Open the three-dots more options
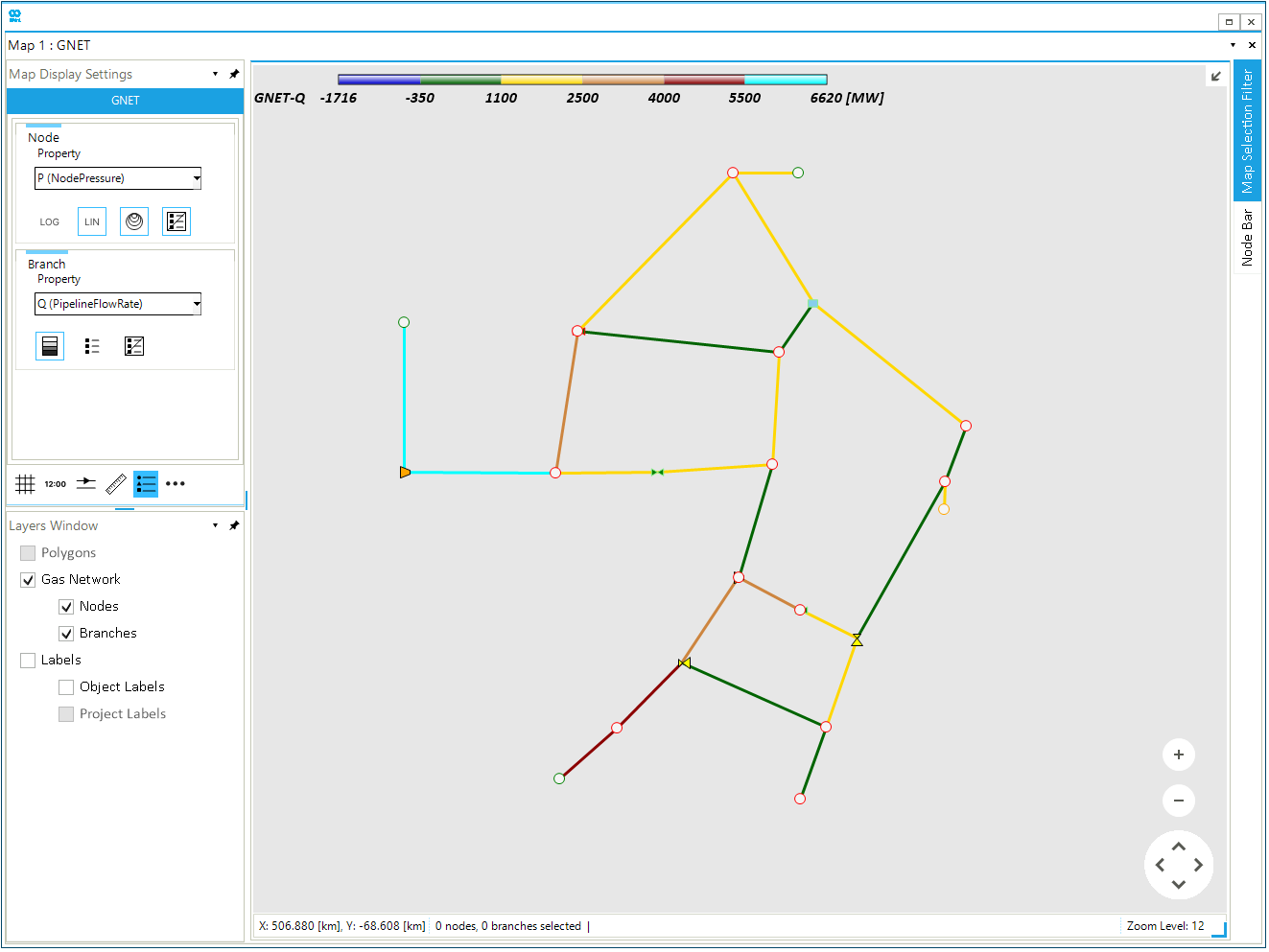The height and width of the screenshot is (952, 1269). tap(176, 484)
